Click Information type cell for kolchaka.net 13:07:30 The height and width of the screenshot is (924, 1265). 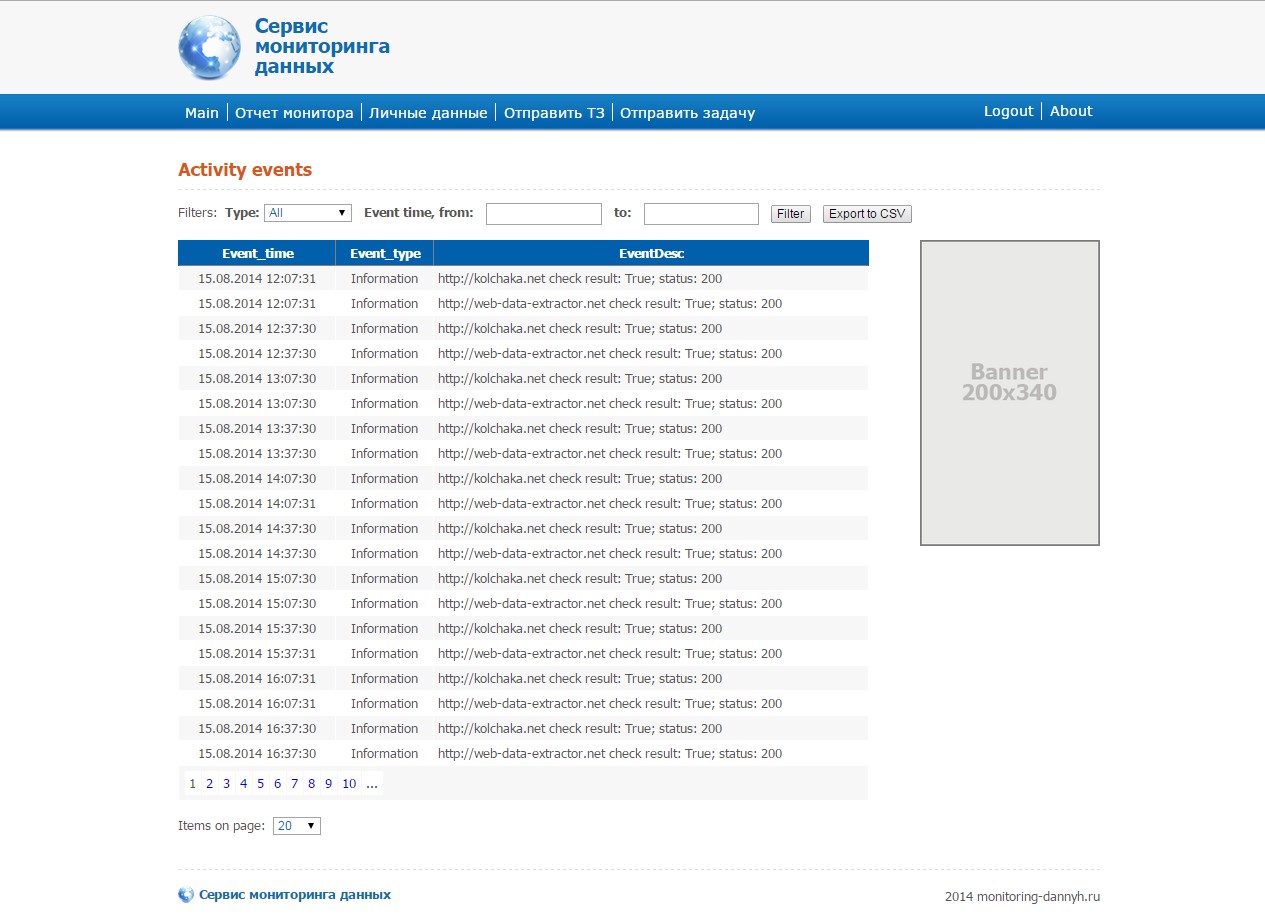pyautogui.click(x=385, y=379)
